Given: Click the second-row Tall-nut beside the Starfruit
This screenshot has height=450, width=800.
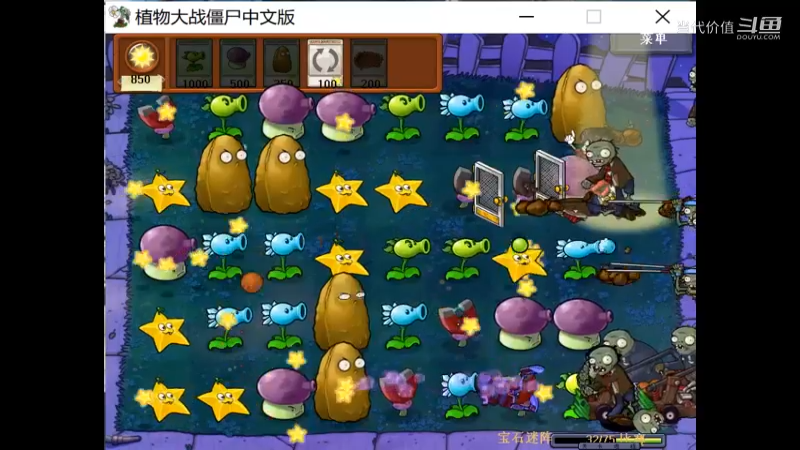Looking at the screenshot, I should pyautogui.click(x=283, y=174).
